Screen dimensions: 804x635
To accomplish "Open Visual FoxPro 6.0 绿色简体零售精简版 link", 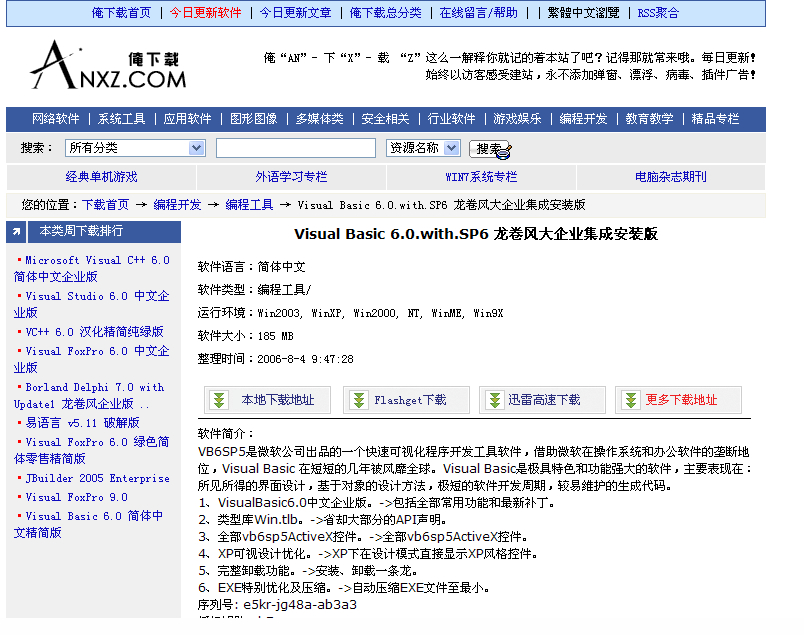I will [x=92, y=450].
